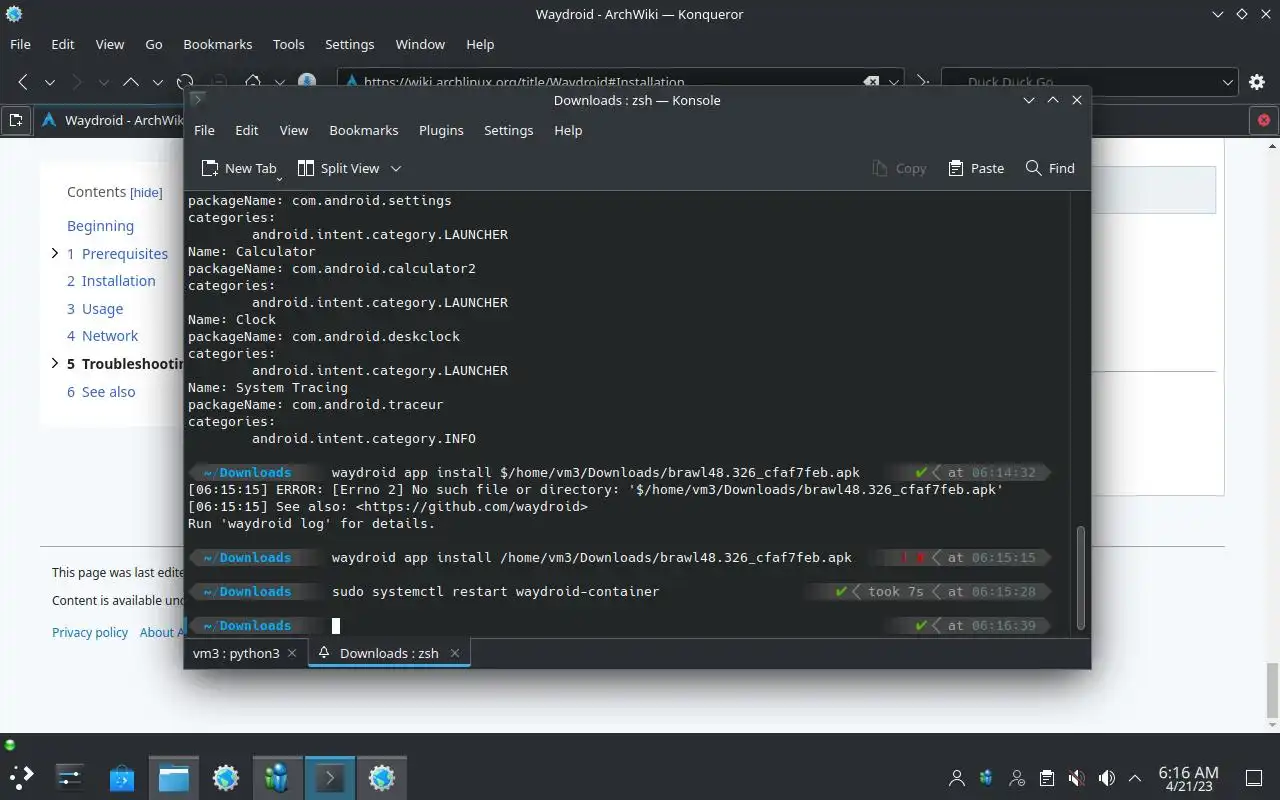Click muted audio tray icon
Viewport: 1280px width, 800px height.
click(1076, 778)
